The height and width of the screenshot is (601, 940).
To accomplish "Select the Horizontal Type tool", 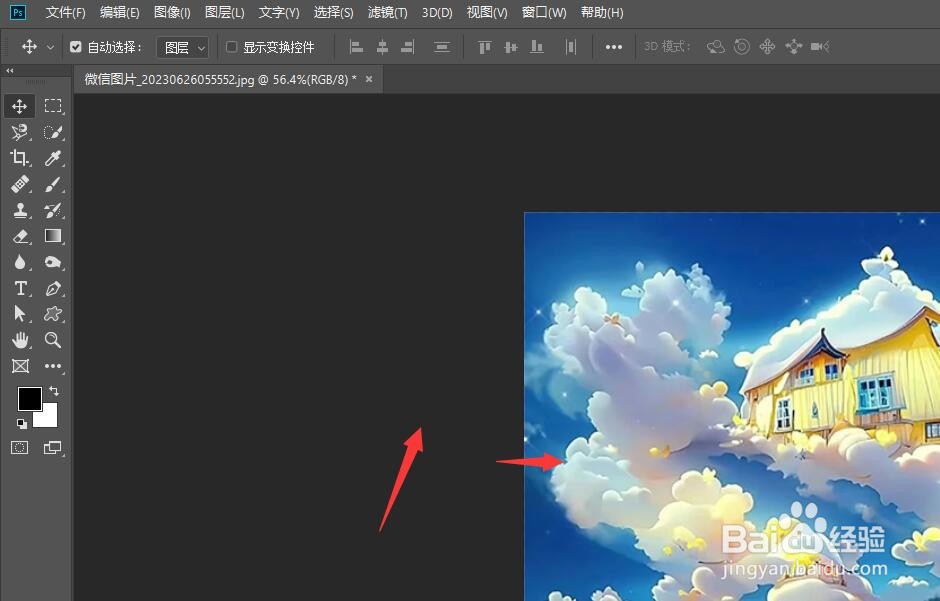I will [x=19, y=288].
